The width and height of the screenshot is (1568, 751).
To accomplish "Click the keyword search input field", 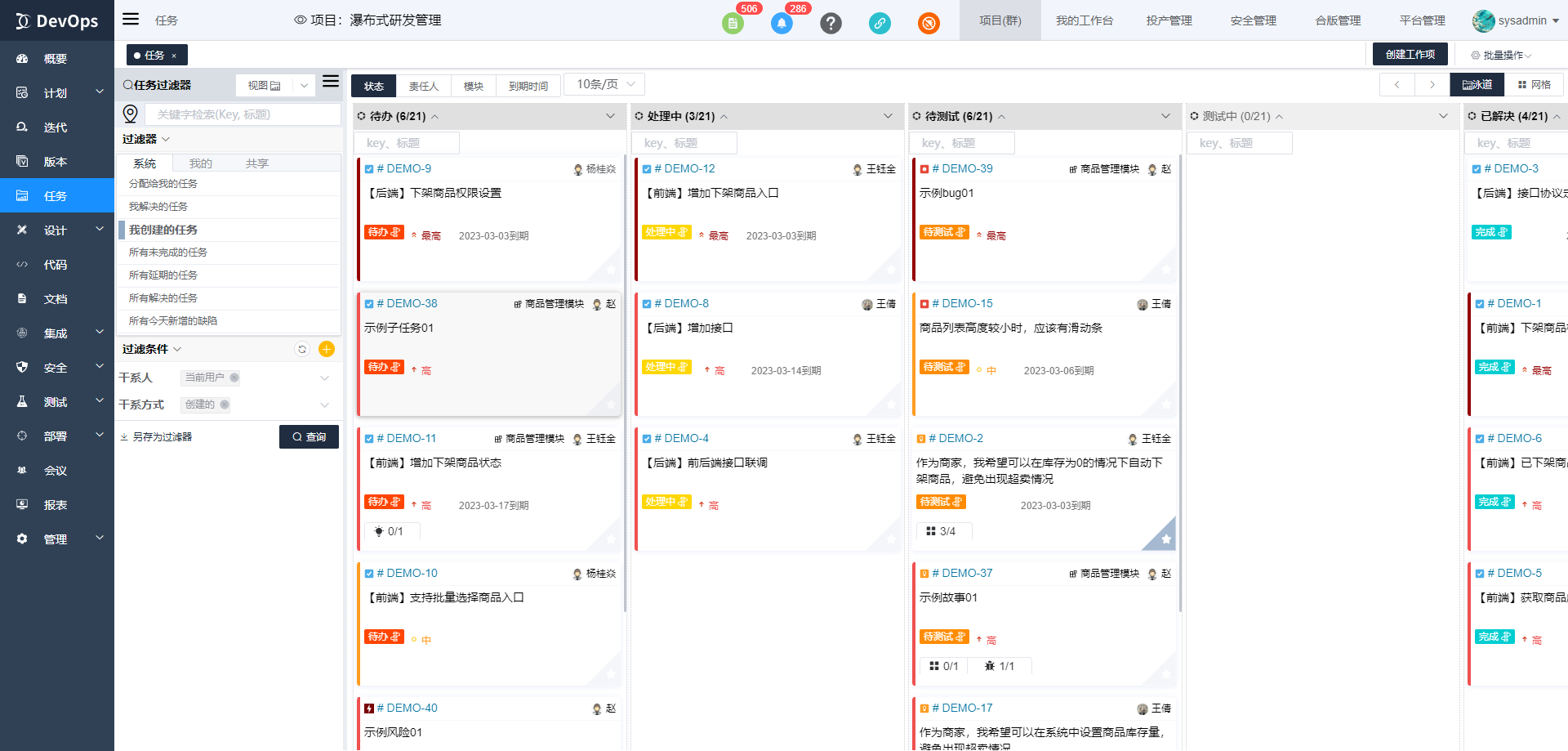I will click(243, 114).
